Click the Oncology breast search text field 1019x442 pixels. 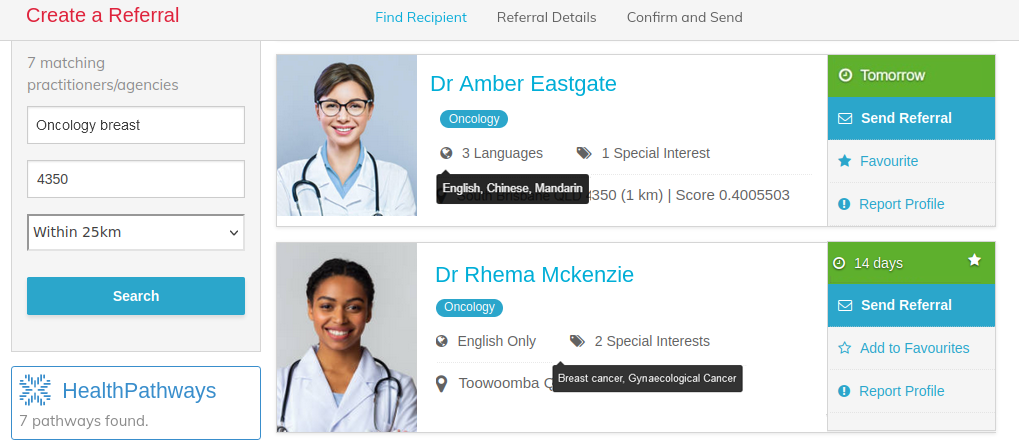click(x=136, y=125)
